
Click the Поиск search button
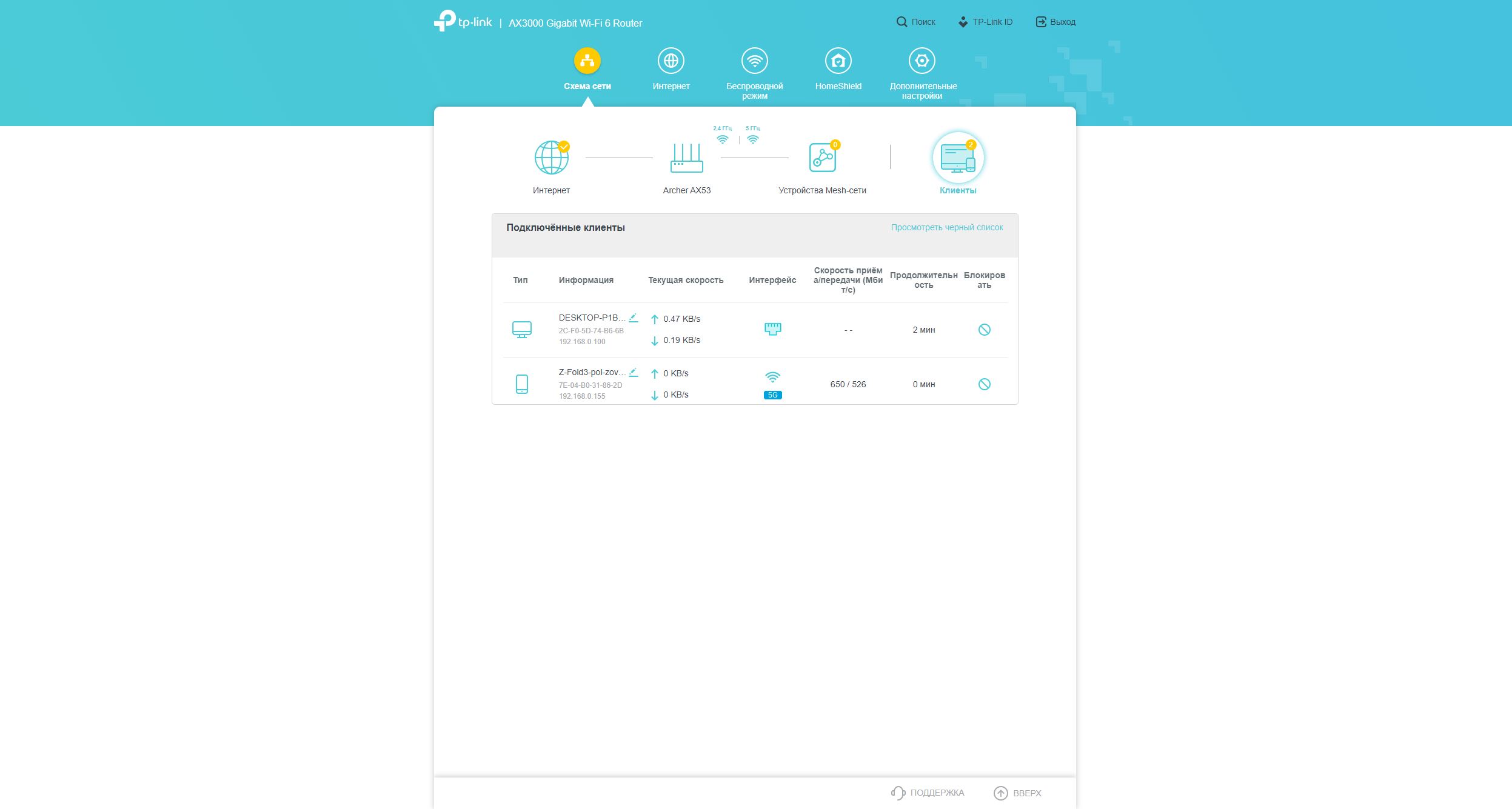pyautogui.click(x=915, y=22)
